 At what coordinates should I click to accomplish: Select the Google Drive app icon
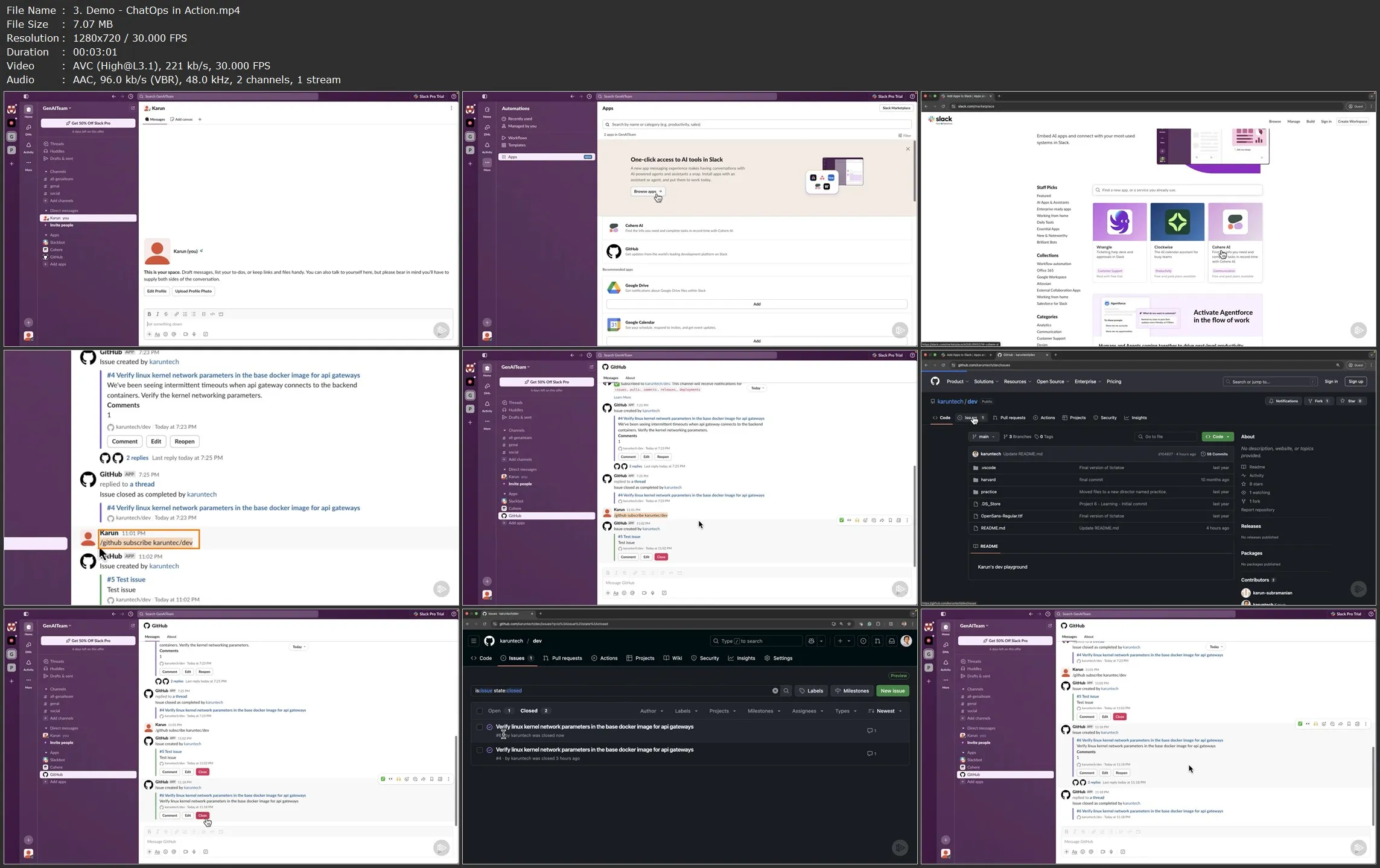click(x=614, y=288)
